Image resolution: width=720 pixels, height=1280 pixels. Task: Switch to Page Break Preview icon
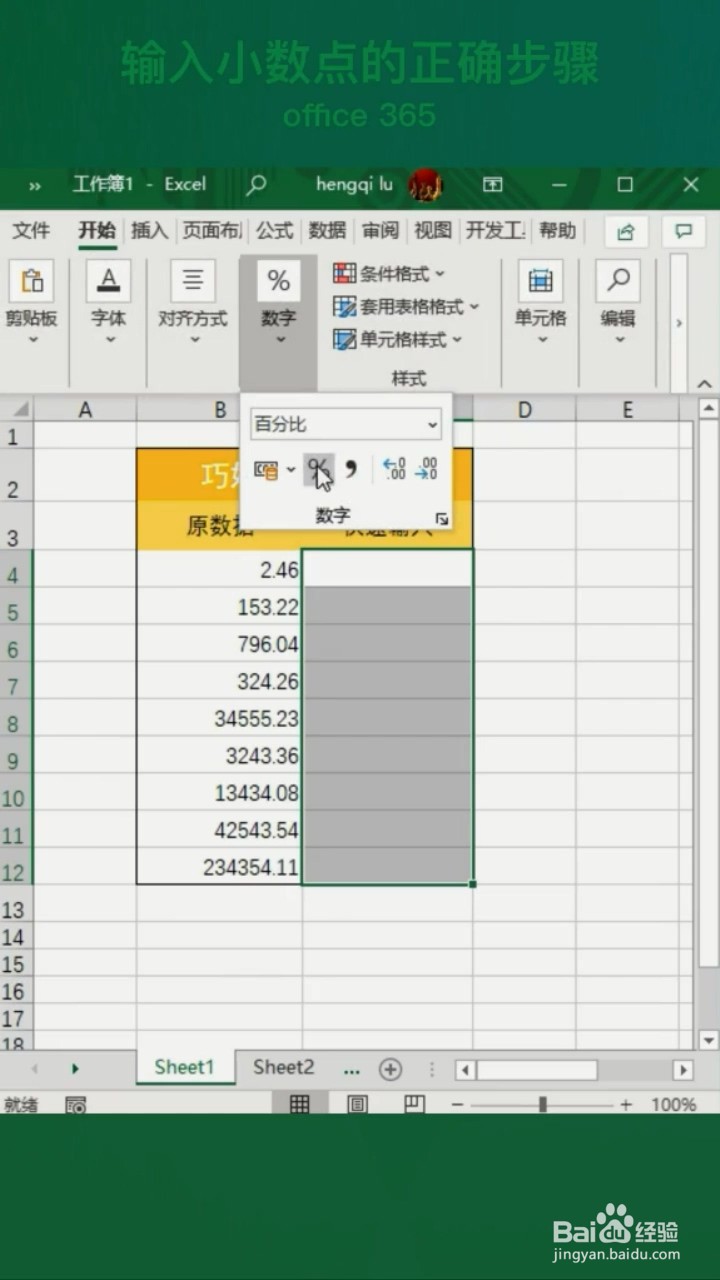[415, 1104]
